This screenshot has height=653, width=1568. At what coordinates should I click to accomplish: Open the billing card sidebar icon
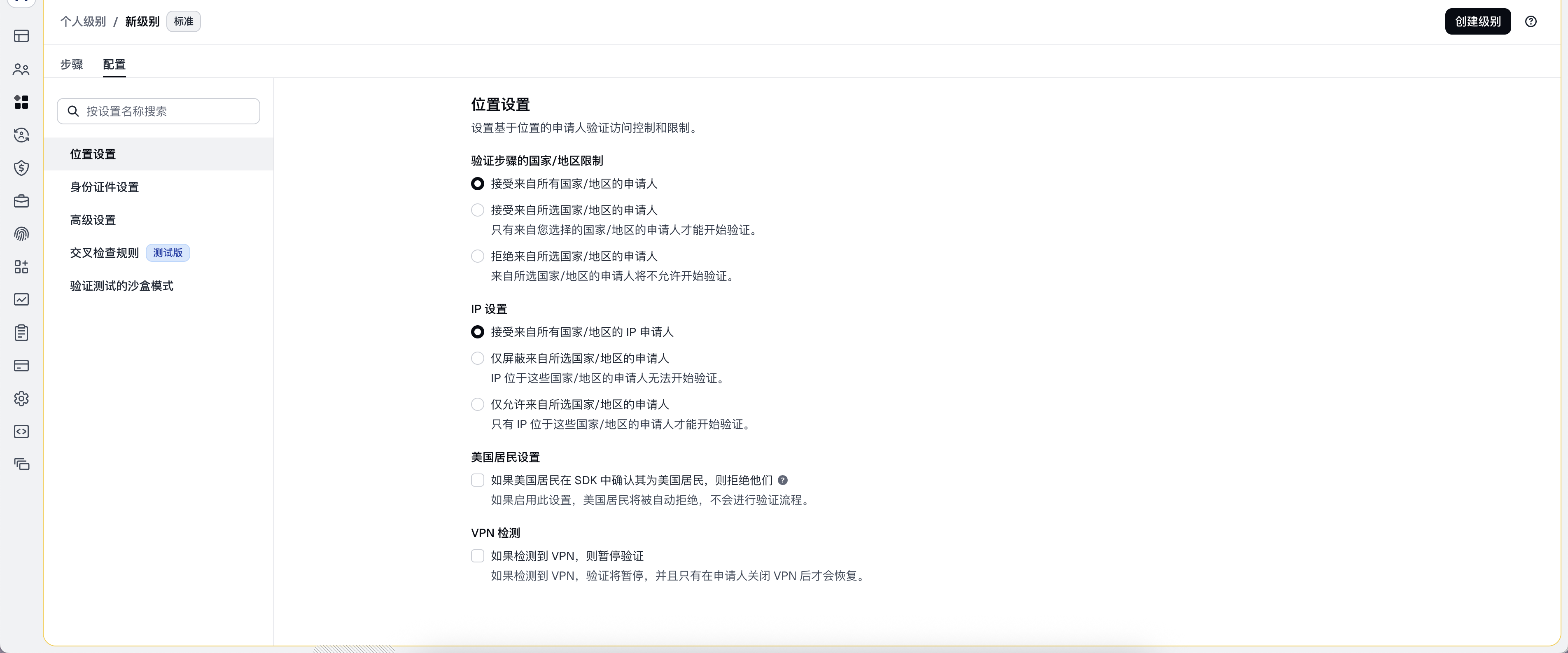(x=21, y=365)
